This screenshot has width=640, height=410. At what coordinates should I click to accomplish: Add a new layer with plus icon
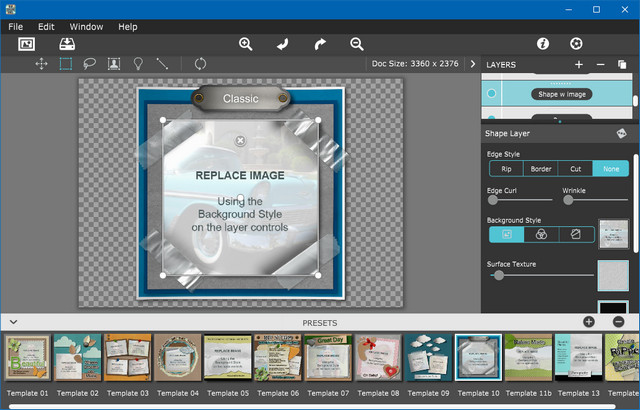[x=579, y=65]
